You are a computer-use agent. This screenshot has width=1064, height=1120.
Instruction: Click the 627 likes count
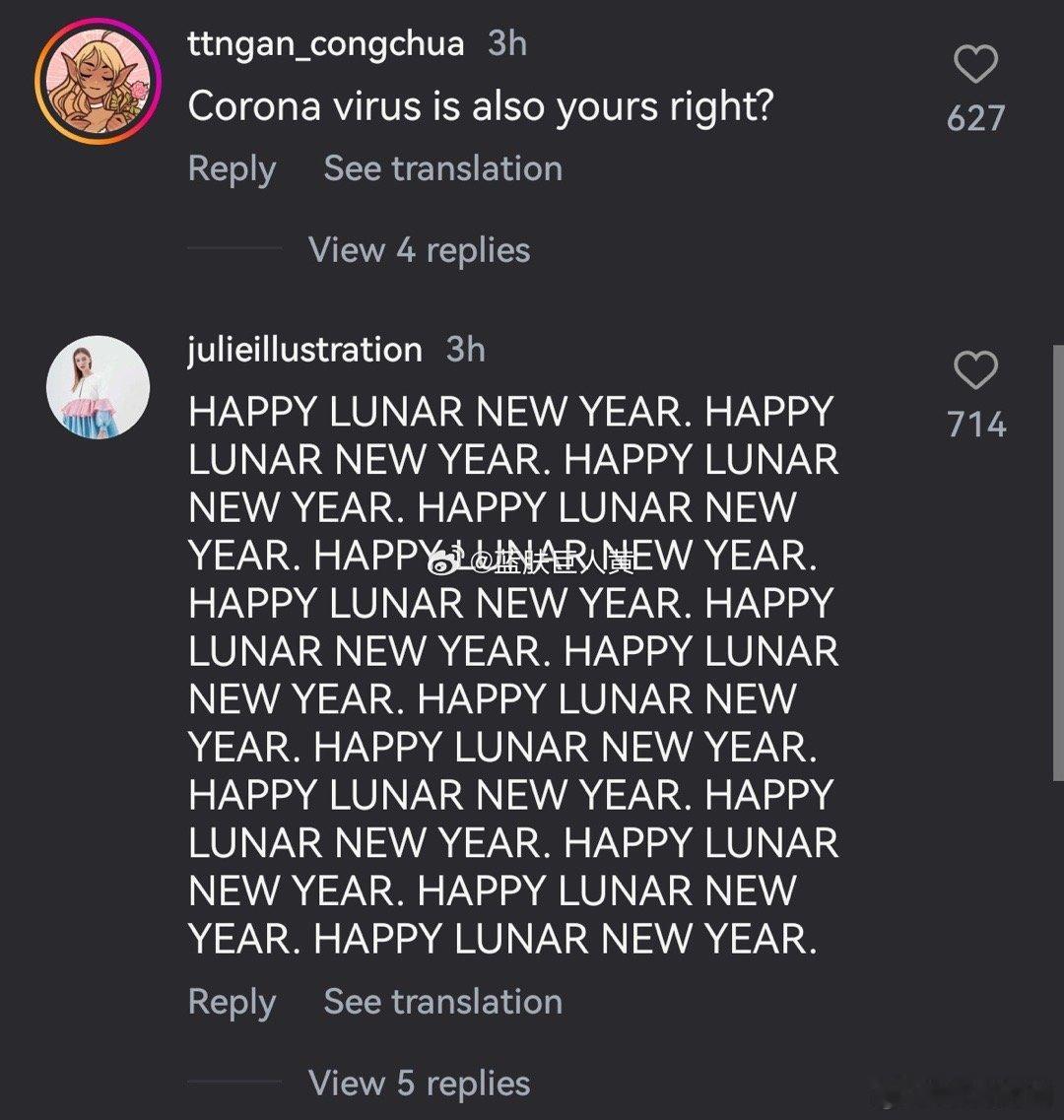click(x=975, y=118)
